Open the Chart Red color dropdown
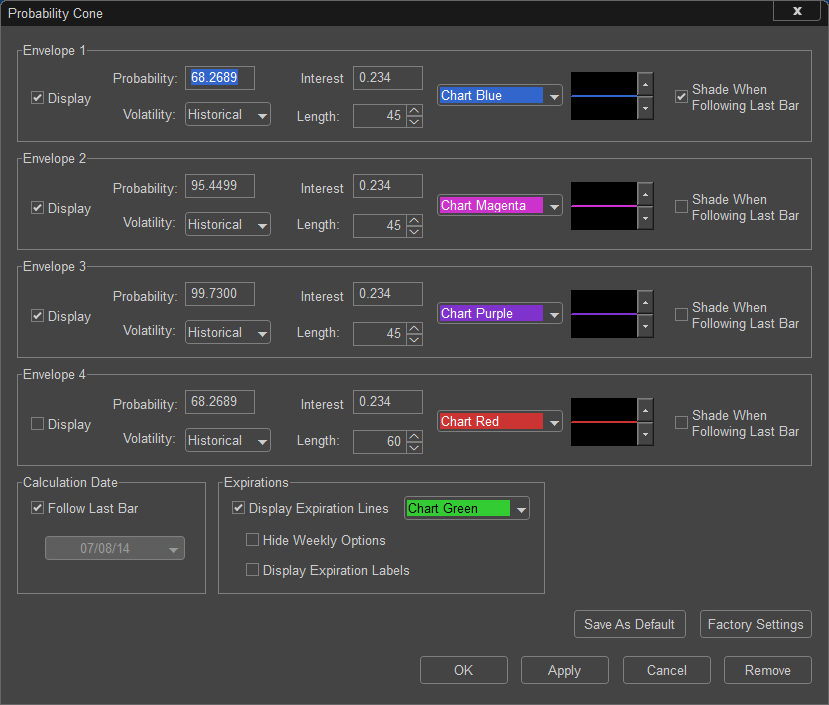The image size is (829, 705). pos(500,422)
